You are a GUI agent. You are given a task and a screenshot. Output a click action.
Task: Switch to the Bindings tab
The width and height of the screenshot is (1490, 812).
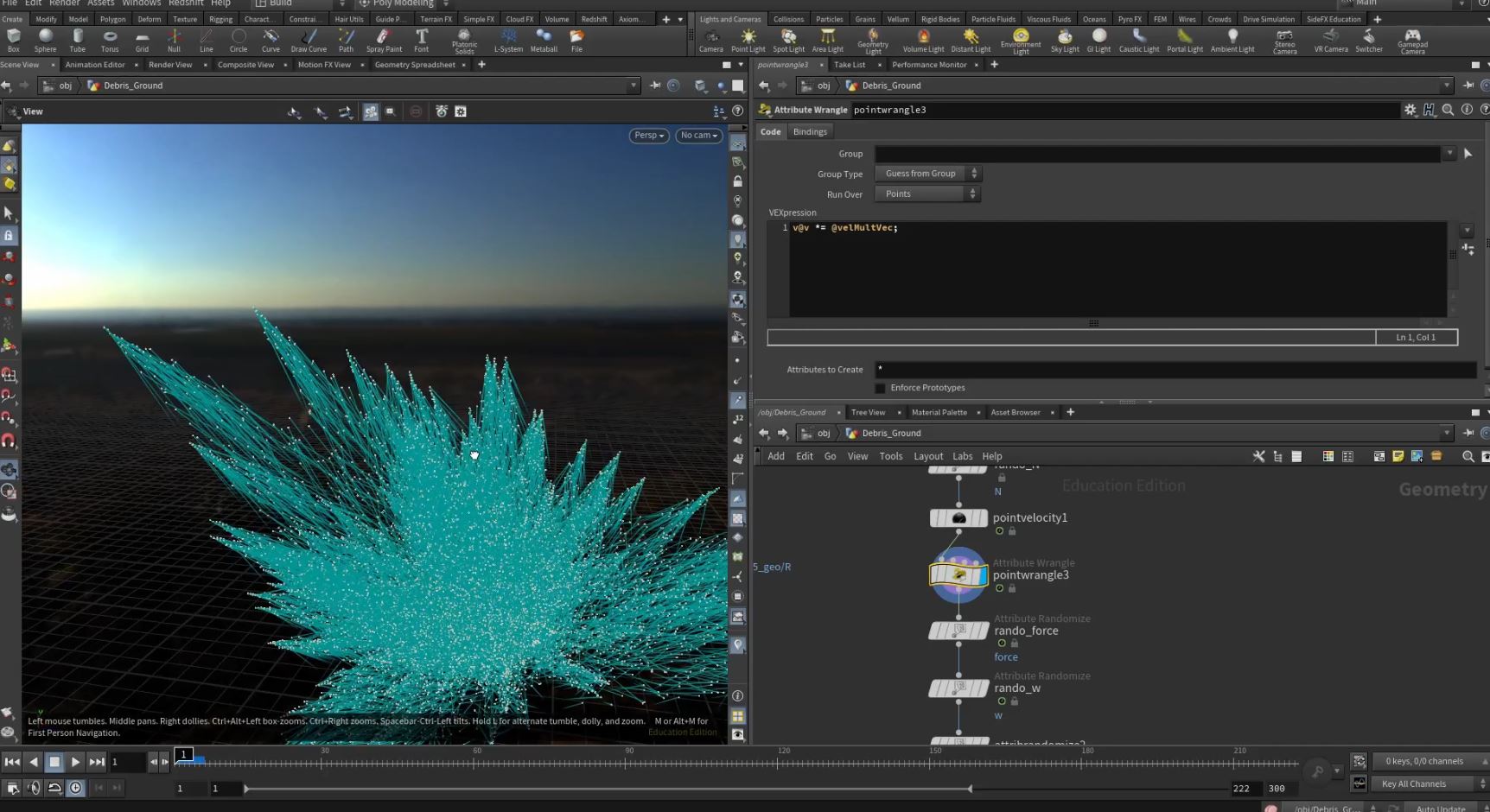810,131
